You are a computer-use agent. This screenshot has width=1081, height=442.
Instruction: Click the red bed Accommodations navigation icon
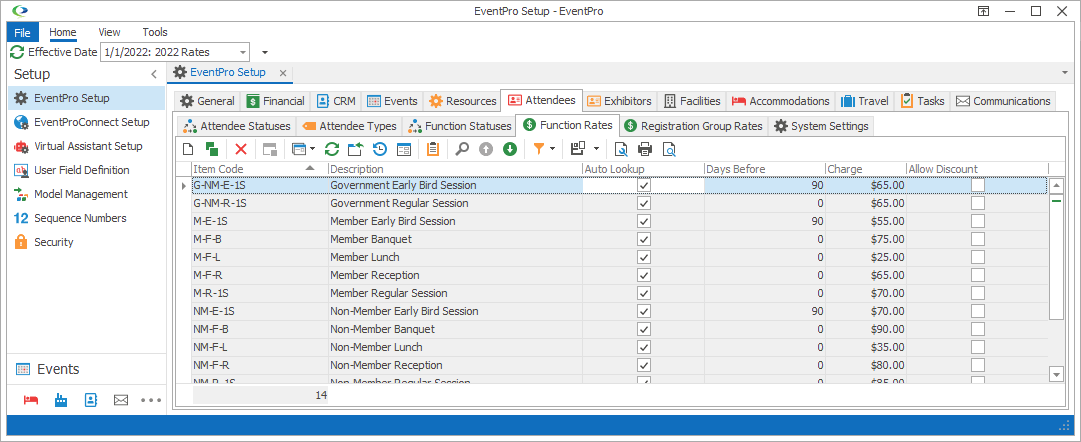pyautogui.click(x=30, y=399)
